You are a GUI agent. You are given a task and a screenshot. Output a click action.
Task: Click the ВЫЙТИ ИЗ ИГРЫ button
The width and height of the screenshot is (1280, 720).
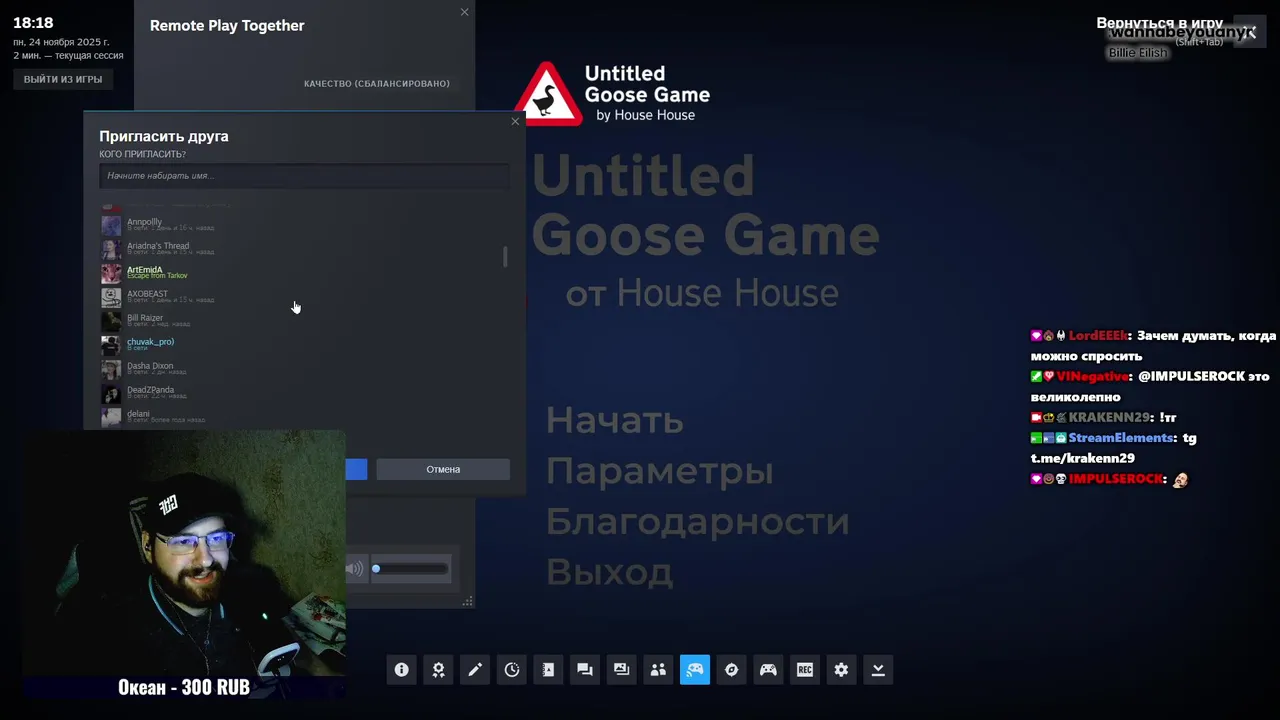[63, 79]
